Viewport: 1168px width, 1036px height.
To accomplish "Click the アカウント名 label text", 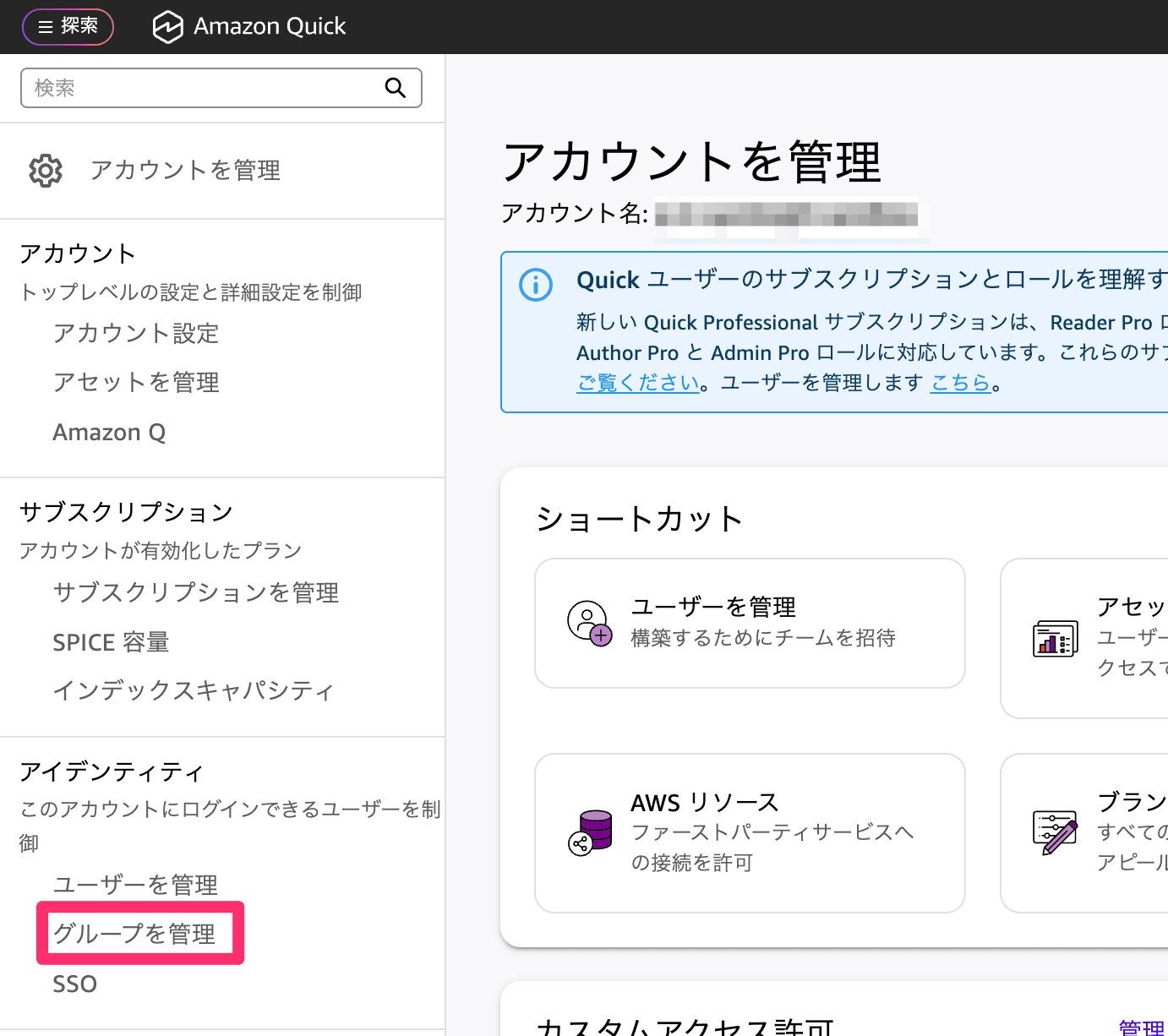I will [x=575, y=213].
